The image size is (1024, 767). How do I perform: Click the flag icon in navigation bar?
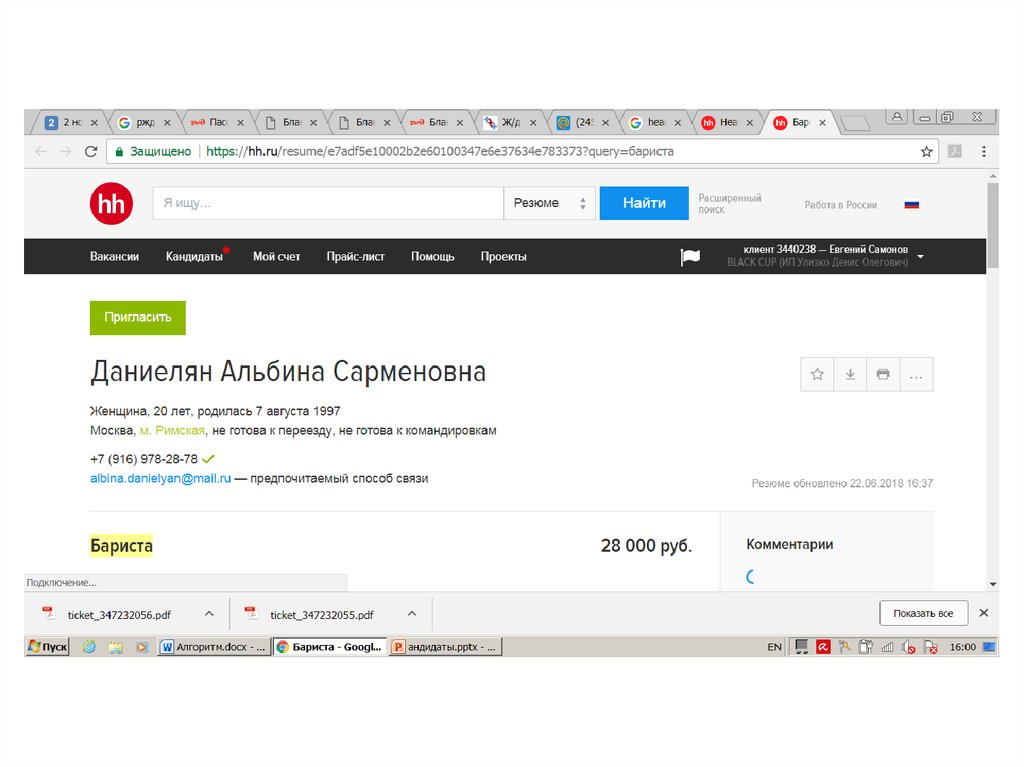pyautogui.click(x=690, y=257)
